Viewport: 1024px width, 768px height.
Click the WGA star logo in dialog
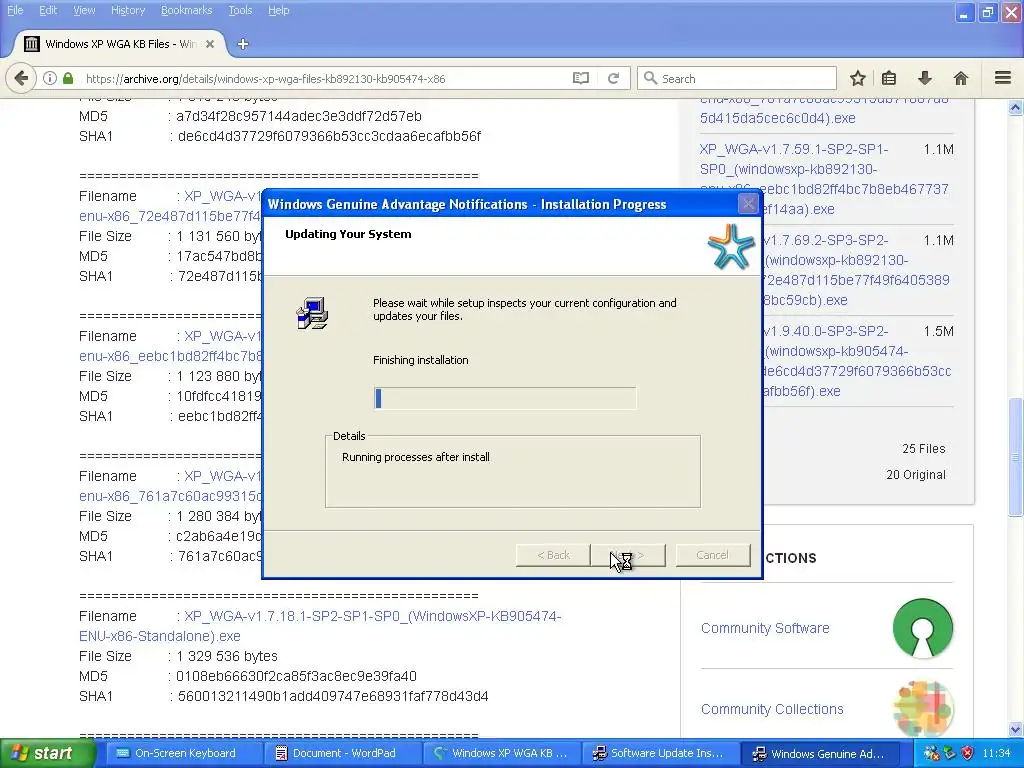point(731,246)
